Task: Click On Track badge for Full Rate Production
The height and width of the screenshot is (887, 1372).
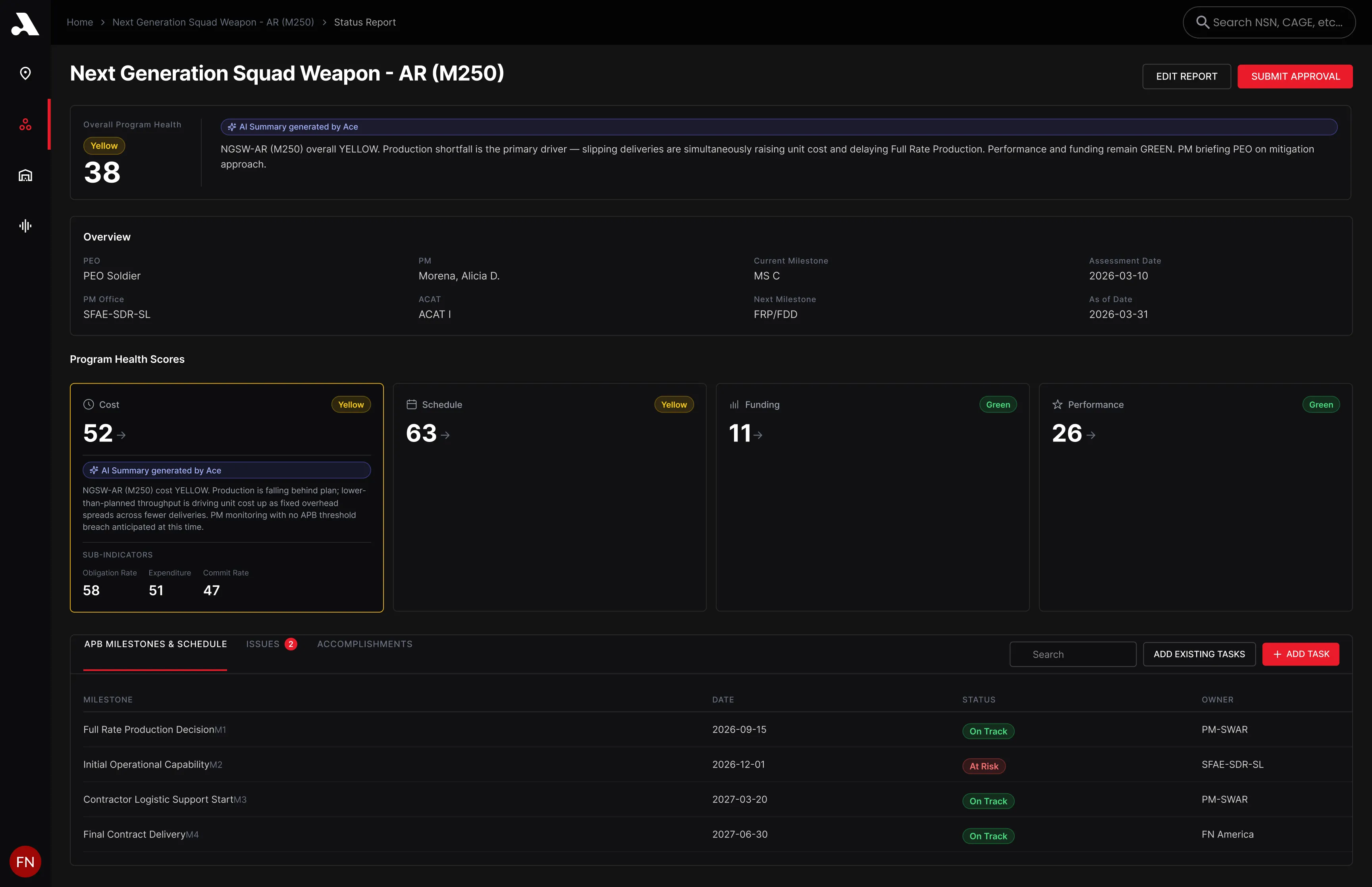Action: point(988,731)
